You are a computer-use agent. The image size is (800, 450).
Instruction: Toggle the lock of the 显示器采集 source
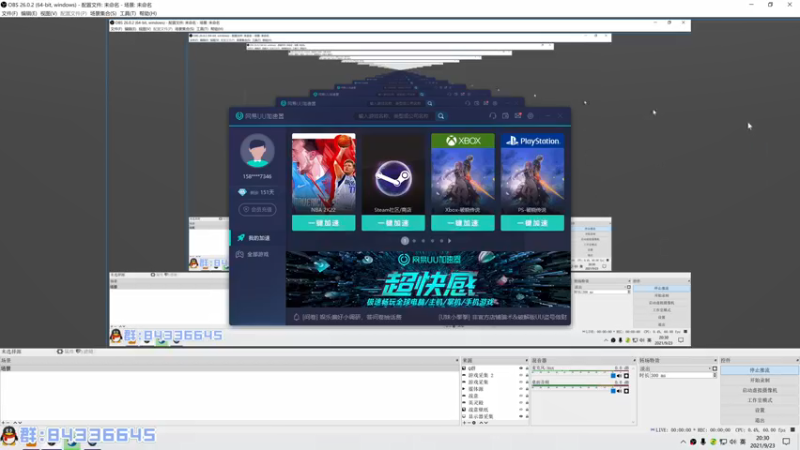click(527, 416)
